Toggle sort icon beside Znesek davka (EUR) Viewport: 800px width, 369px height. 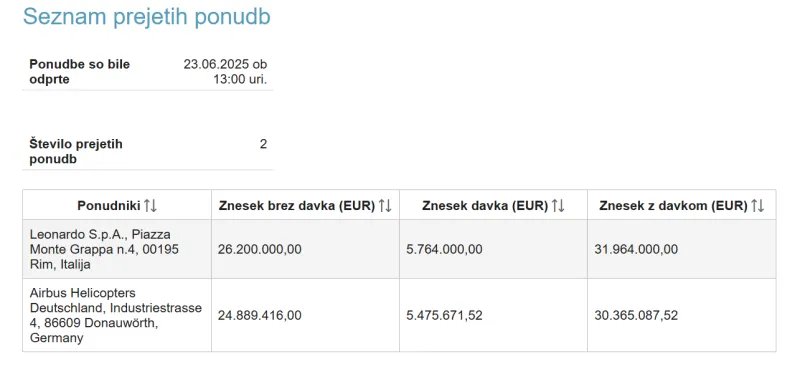pyautogui.click(x=559, y=206)
